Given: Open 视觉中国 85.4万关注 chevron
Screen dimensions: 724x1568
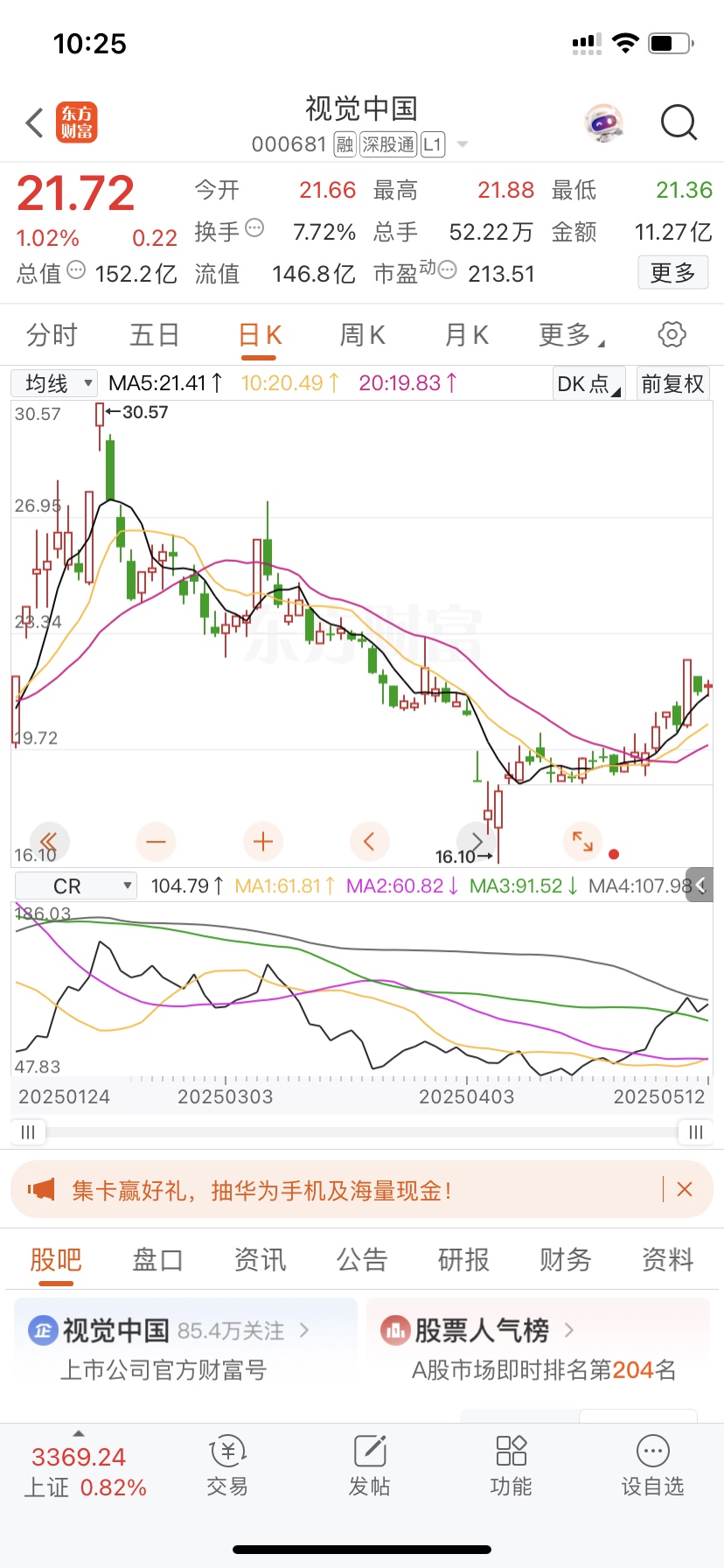Looking at the screenshot, I should pyautogui.click(x=304, y=1330).
